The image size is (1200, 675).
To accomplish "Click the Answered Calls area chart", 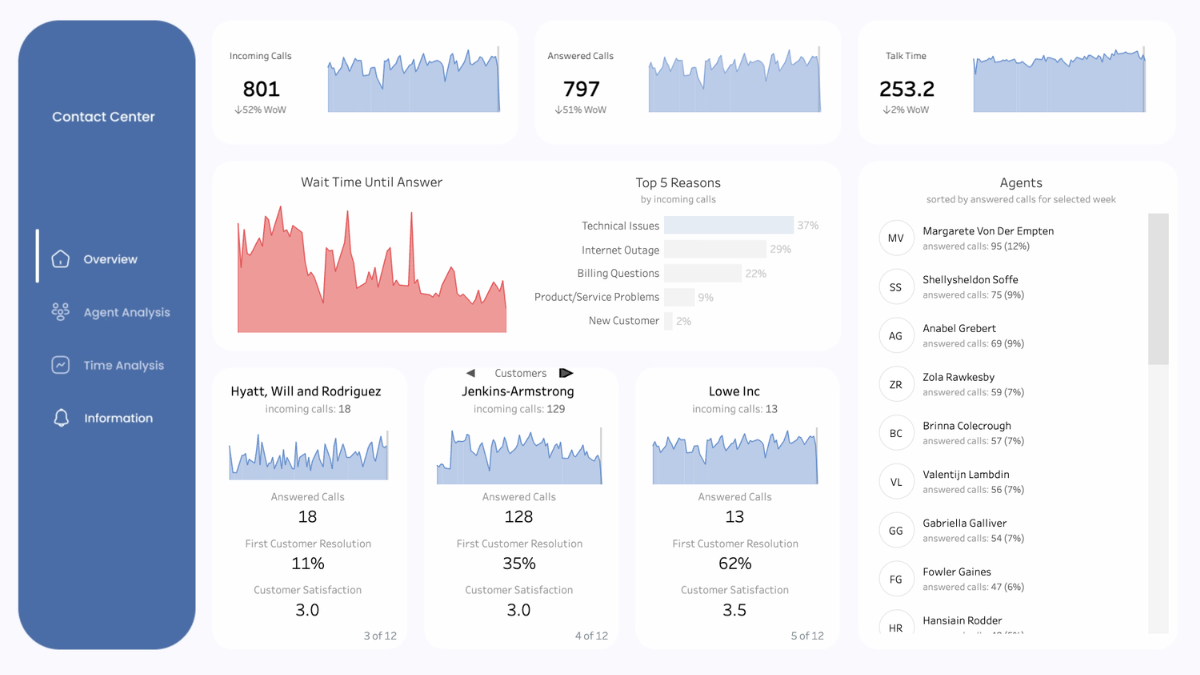I will click(735, 80).
